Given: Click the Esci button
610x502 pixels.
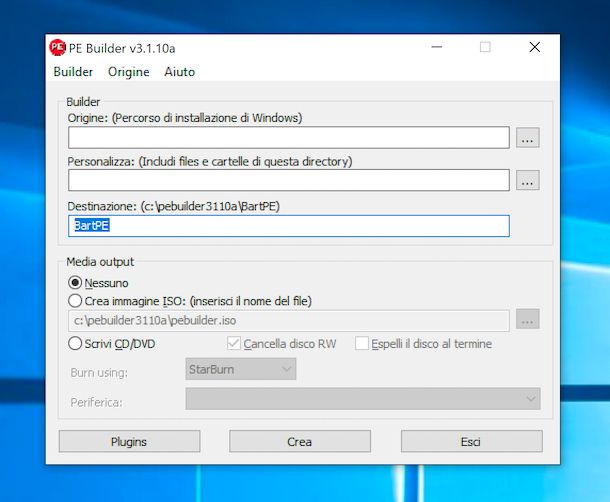Looking at the screenshot, I should [472, 441].
